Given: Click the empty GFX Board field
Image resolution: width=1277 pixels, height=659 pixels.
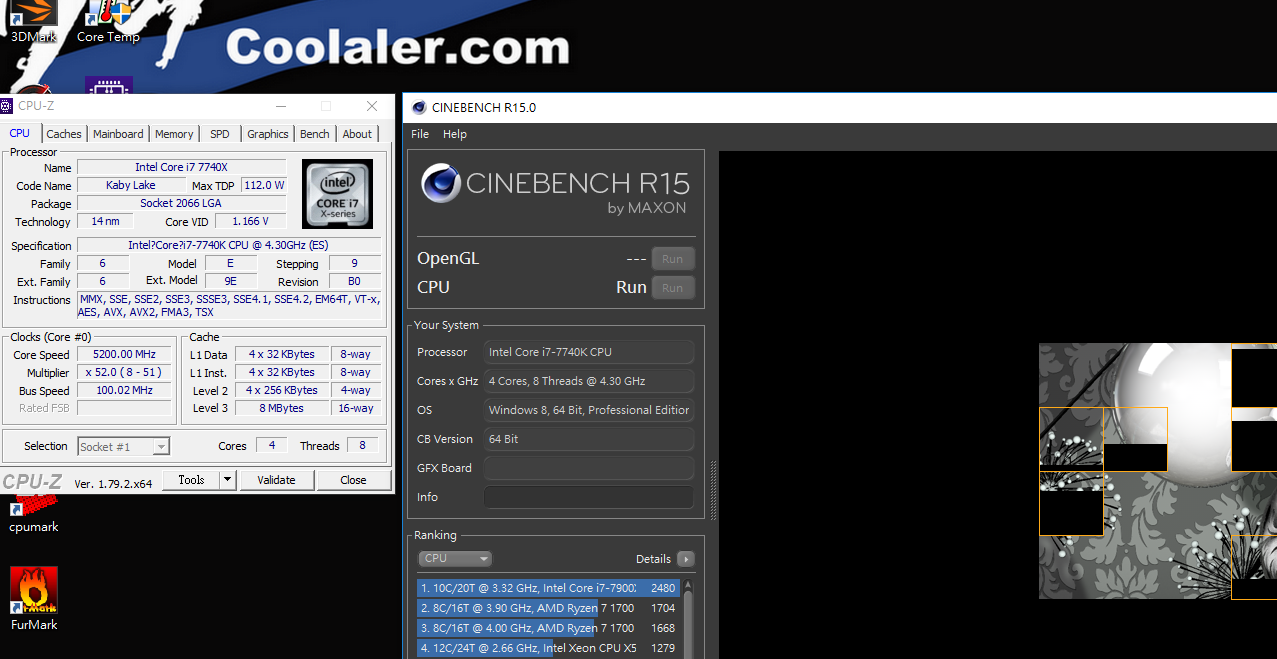Looking at the screenshot, I should [589, 468].
